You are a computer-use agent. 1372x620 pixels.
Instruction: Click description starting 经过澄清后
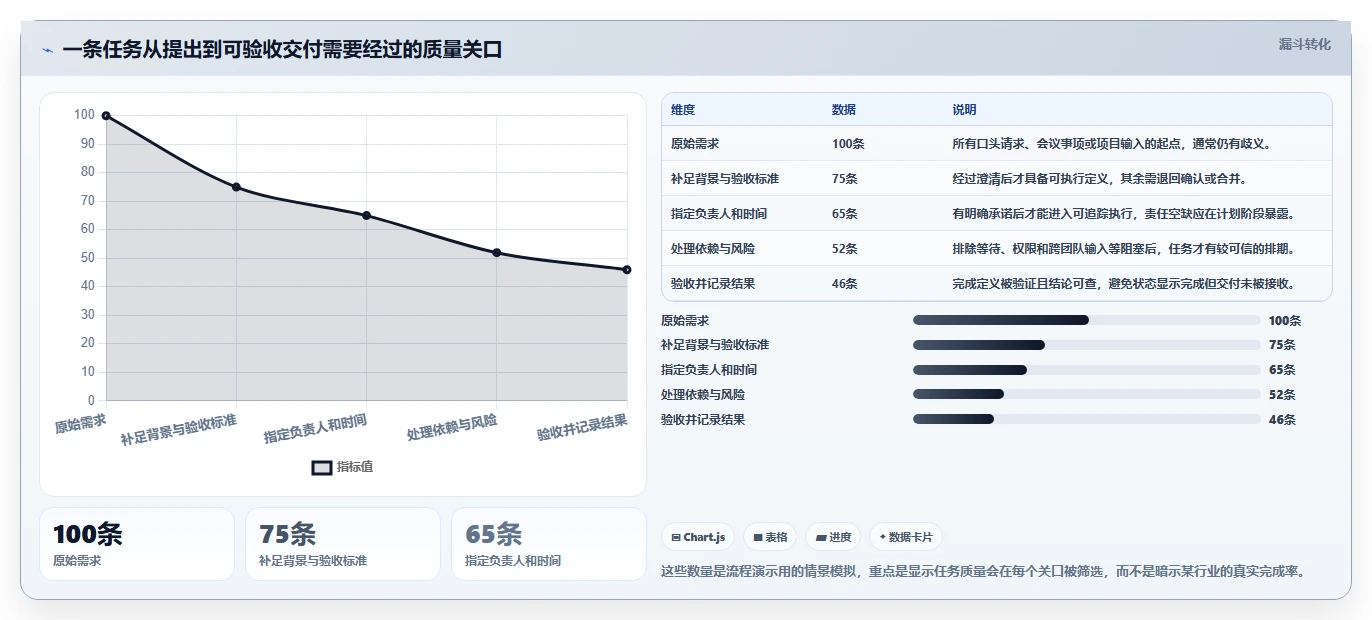coord(1100,179)
